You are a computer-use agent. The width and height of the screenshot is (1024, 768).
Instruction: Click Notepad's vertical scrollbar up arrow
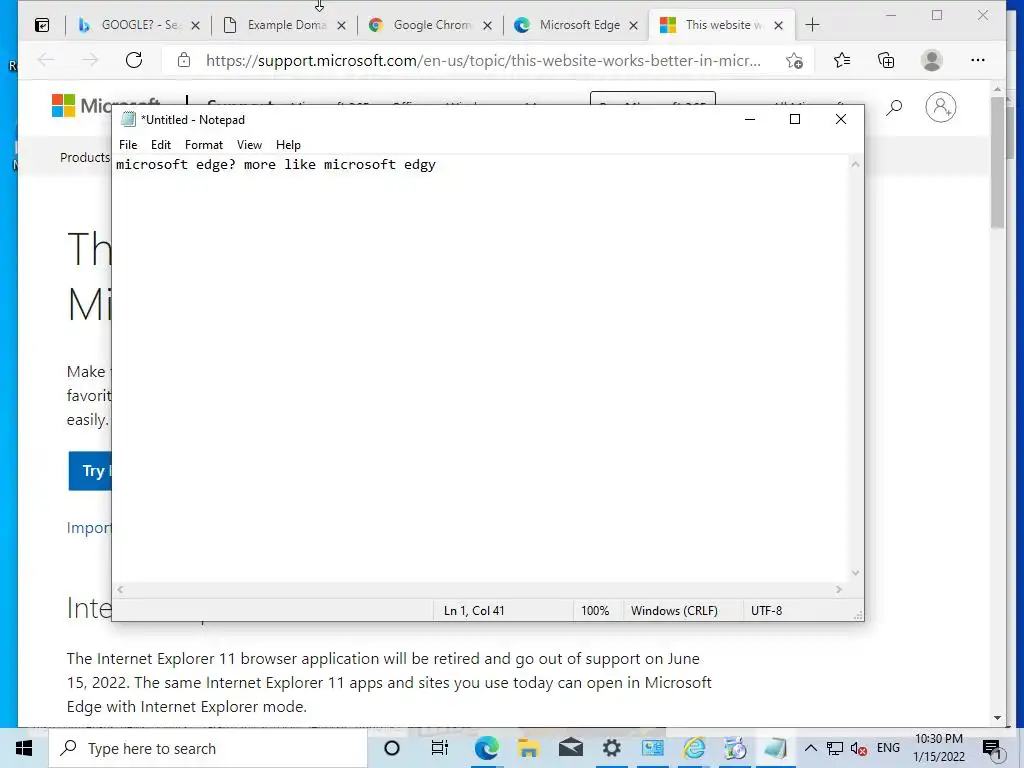click(856, 165)
